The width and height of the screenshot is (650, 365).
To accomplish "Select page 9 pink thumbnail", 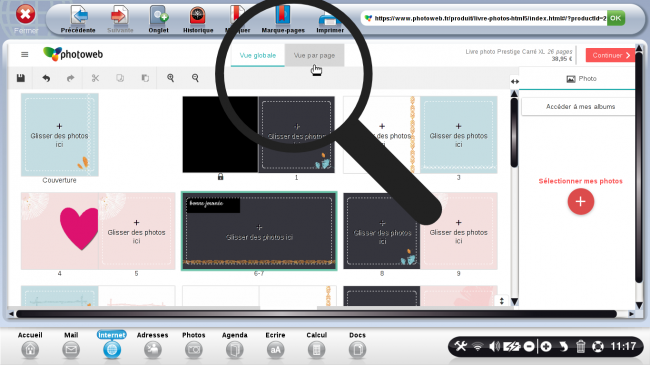I will pos(458,231).
